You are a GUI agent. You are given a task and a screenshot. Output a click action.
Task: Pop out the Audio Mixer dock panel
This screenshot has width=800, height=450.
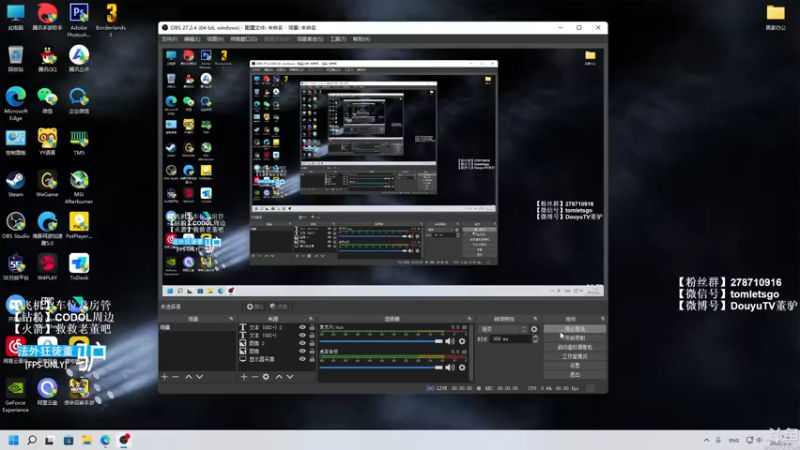point(469,319)
